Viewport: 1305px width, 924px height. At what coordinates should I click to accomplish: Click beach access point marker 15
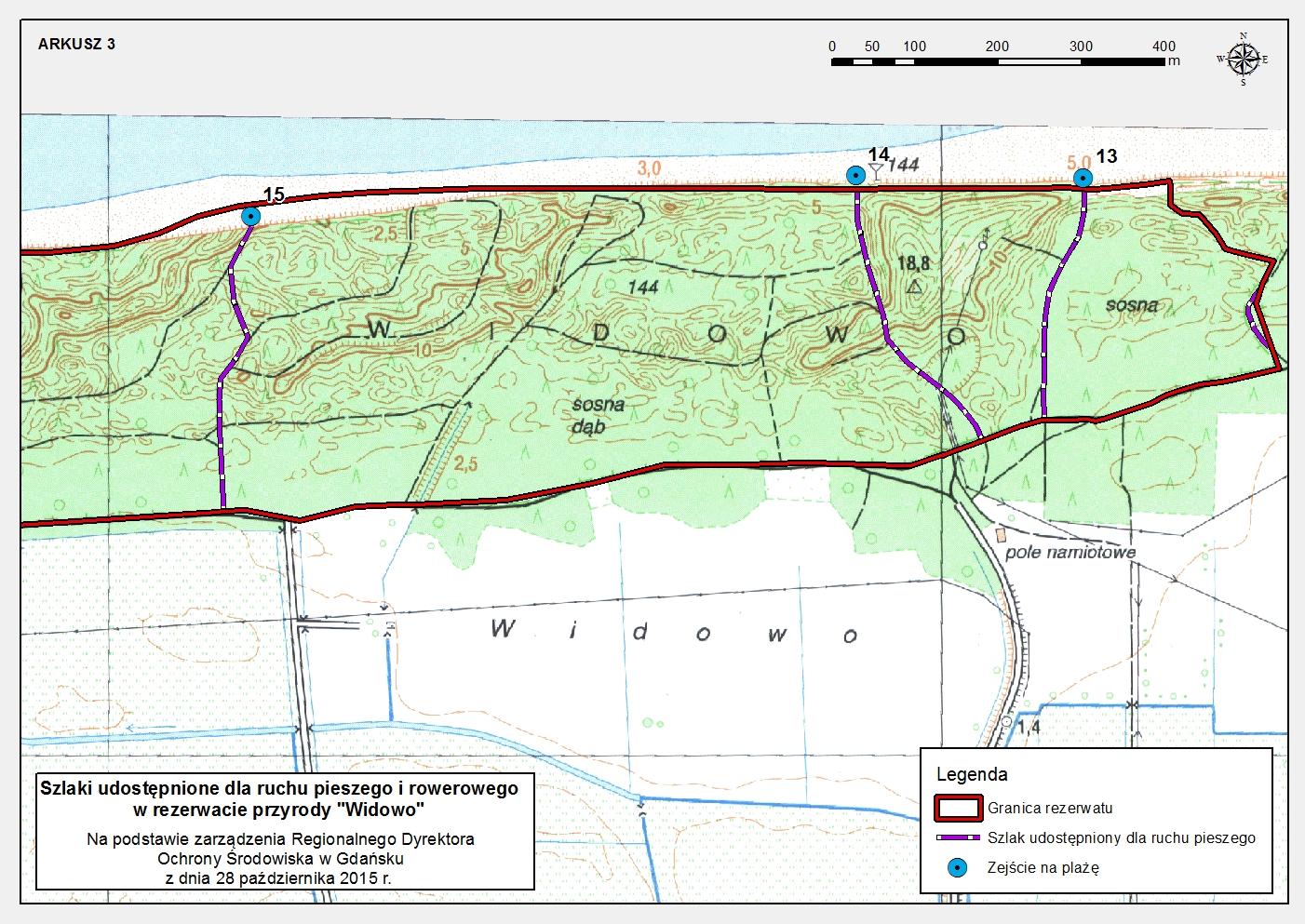pyautogui.click(x=249, y=216)
